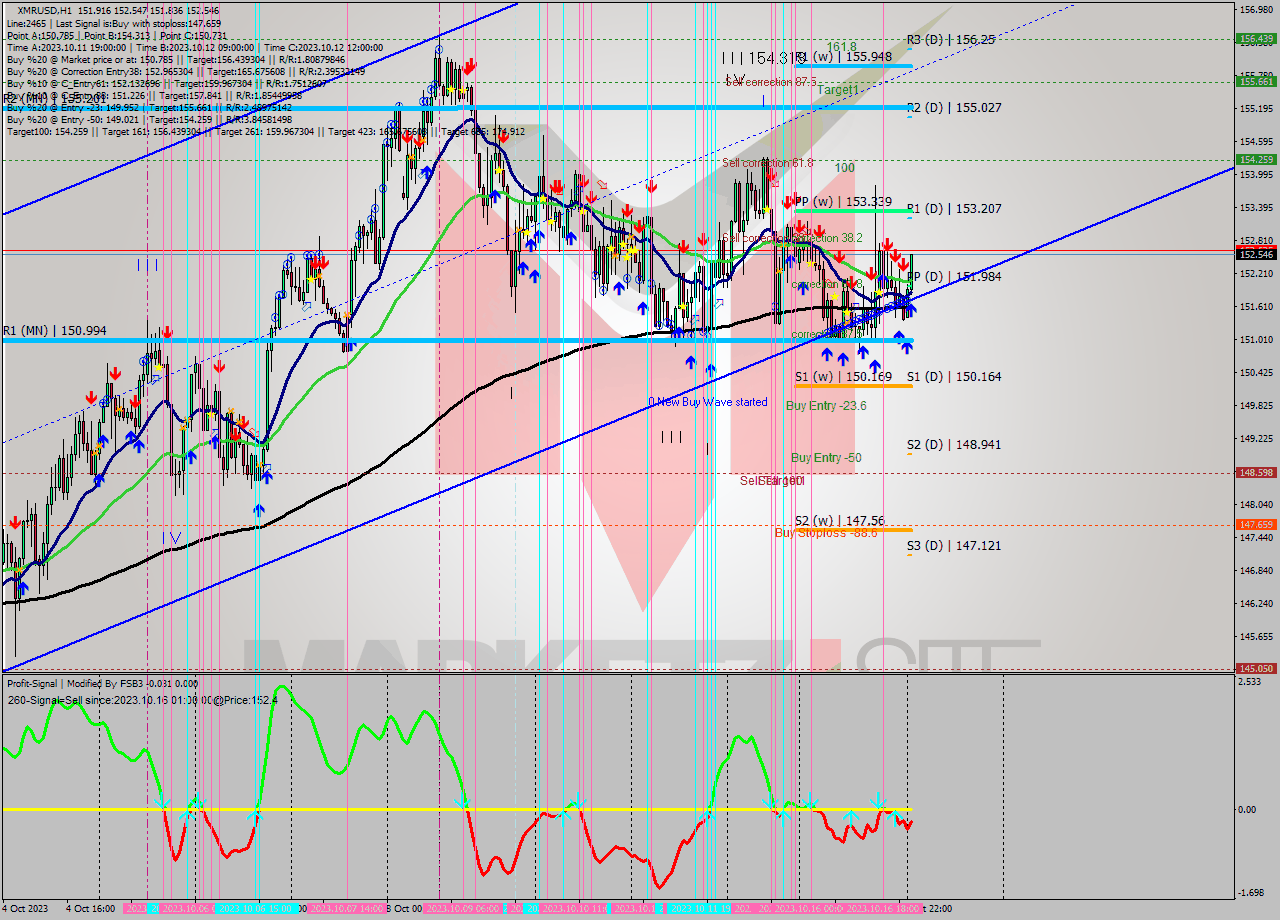Image resolution: width=1280 pixels, height=920 pixels.
Task: Select the thick cyan R1 (MN) 150.994 line
Action: point(400,341)
